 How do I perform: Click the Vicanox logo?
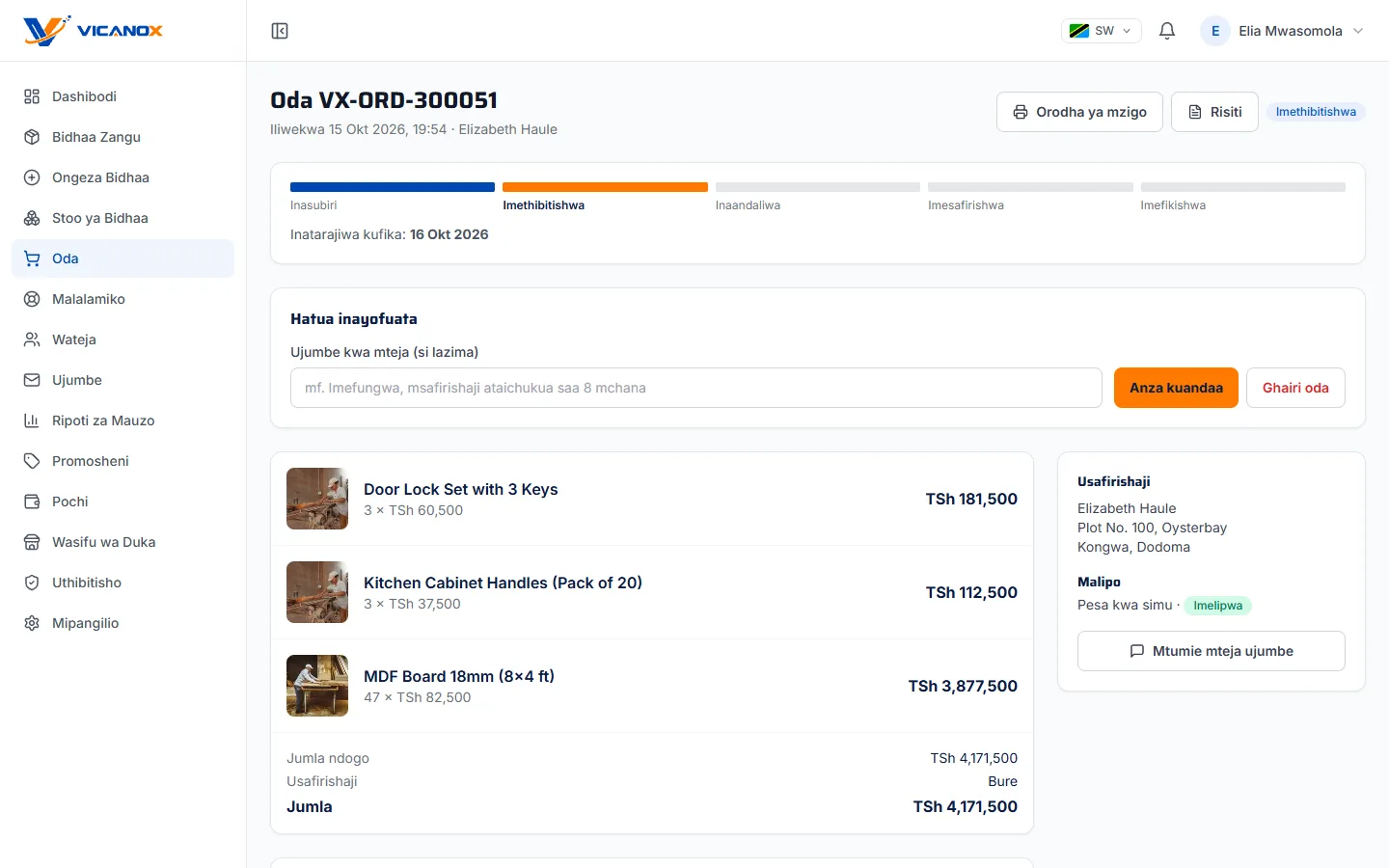pyautogui.click(x=93, y=31)
